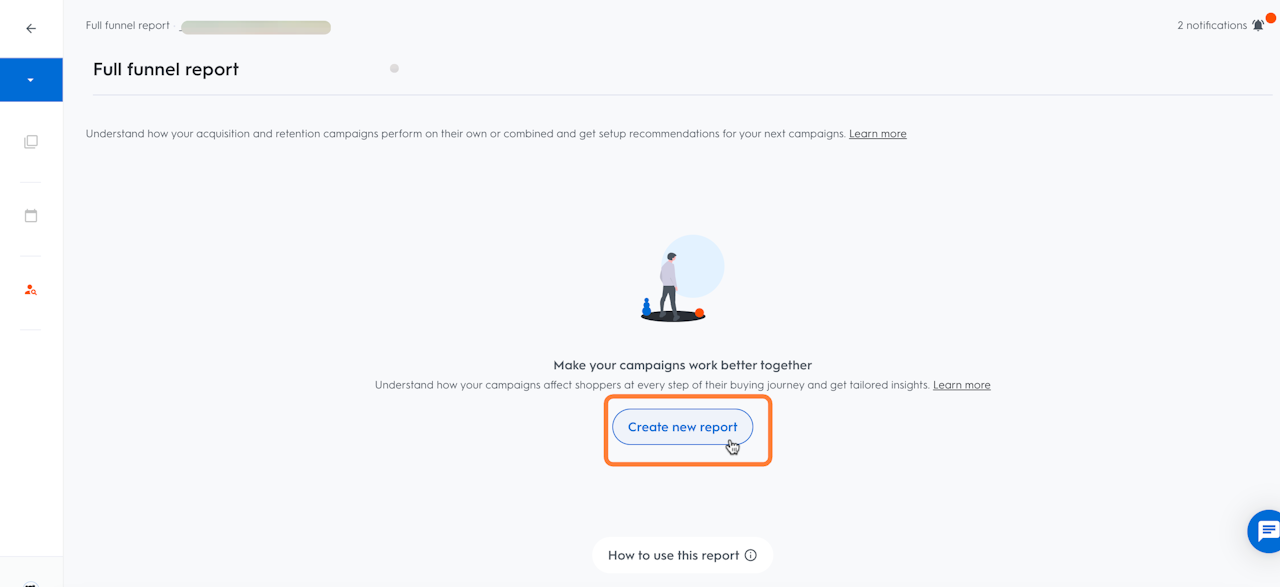
Task: Select the blurred account name in breadcrumb
Action: pos(256,28)
